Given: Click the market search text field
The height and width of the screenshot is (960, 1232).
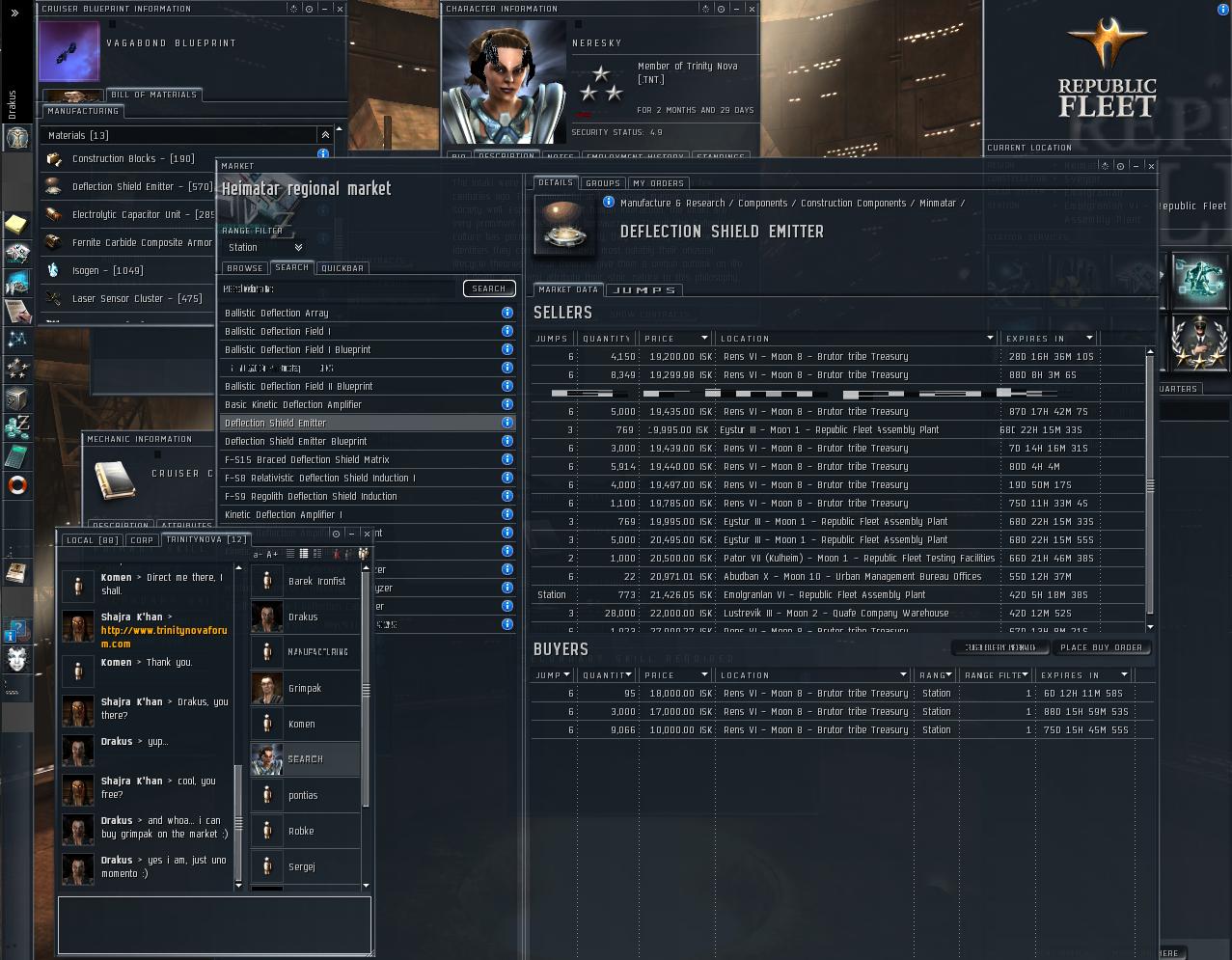Looking at the screenshot, I should [340, 288].
